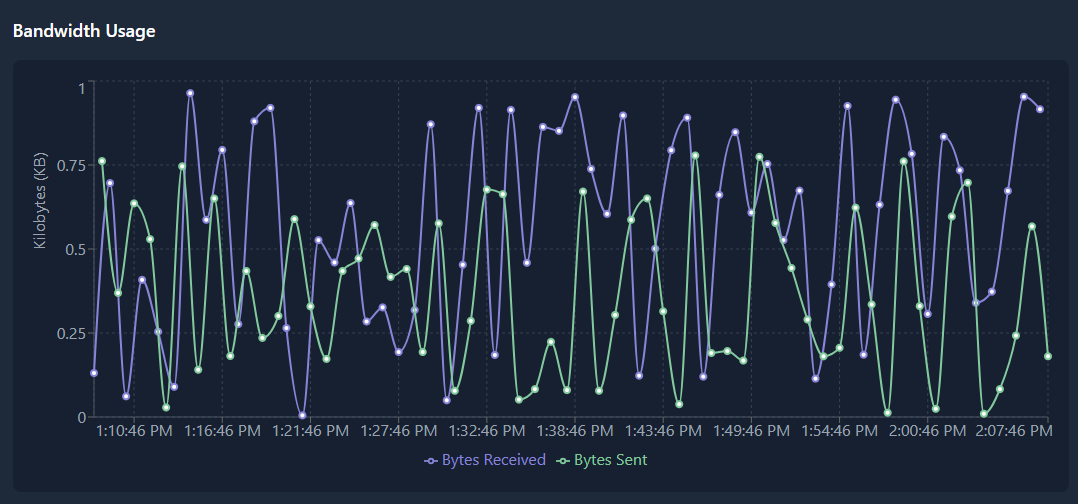1078x504 pixels.
Task: Click the 1:43:46 PM x-axis label
Action: click(x=663, y=431)
